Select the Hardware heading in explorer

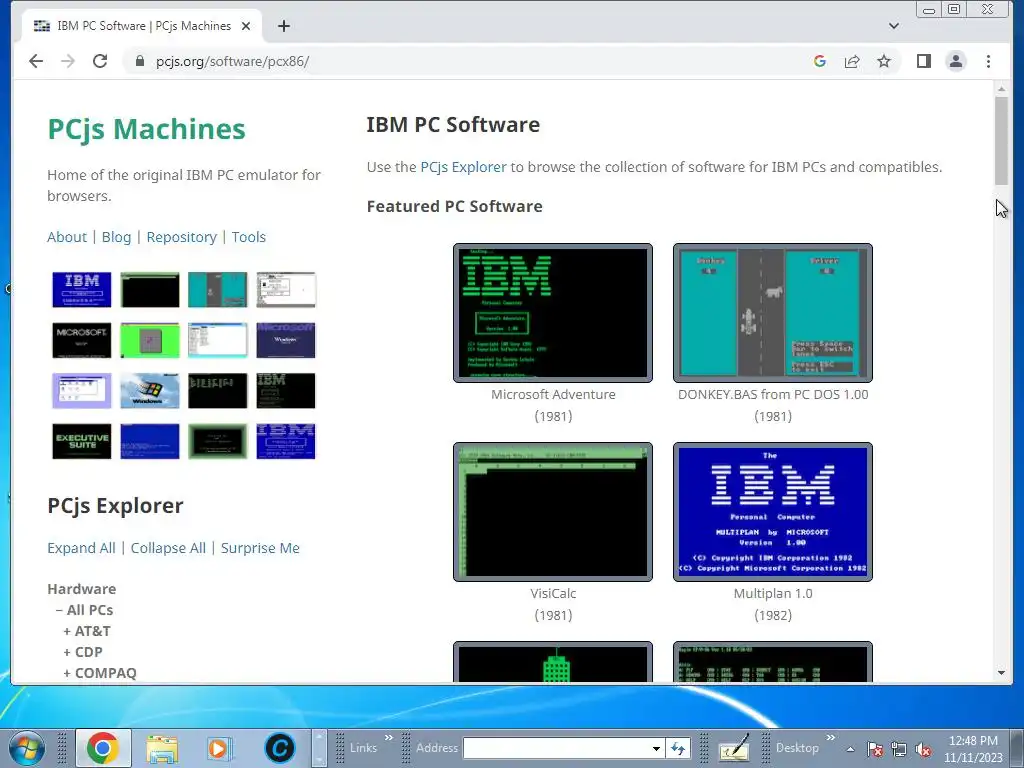click(82, 588)
